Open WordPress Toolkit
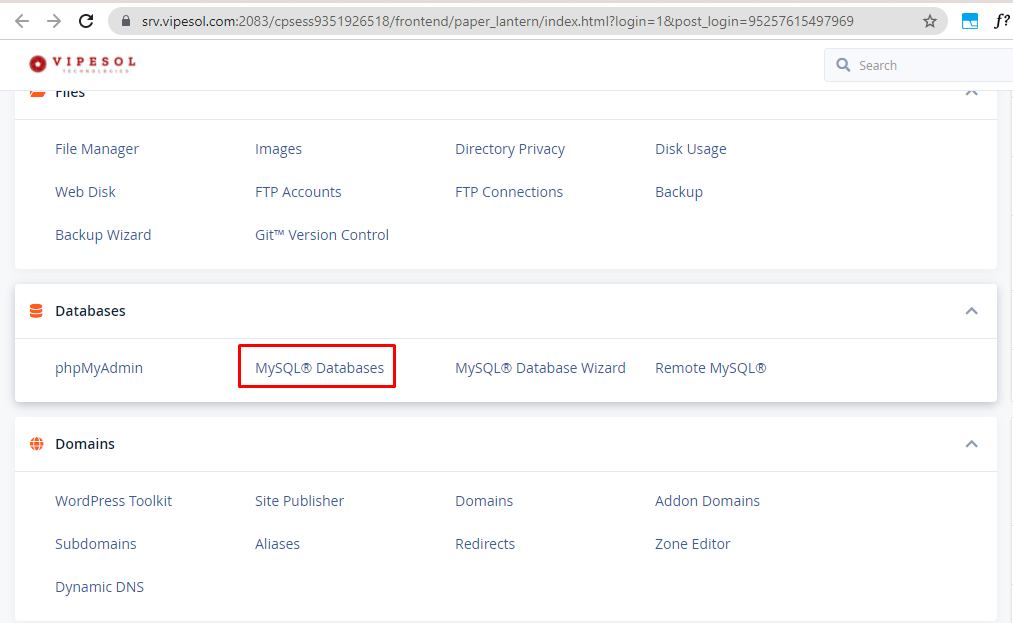The width and height of the screenshot is (1013, 623). (x=113, y=501)
